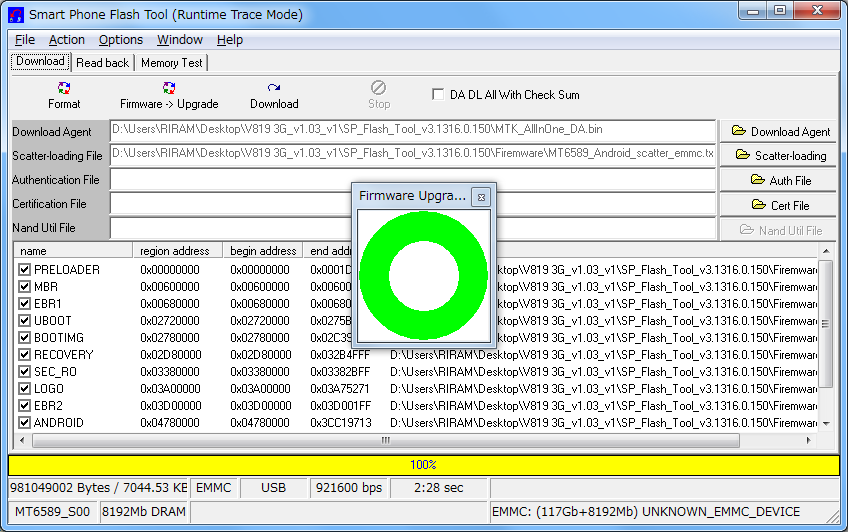The height and width of the screenshot is (532, 848).
Task: Open the File menu
Action: point(25,39)
